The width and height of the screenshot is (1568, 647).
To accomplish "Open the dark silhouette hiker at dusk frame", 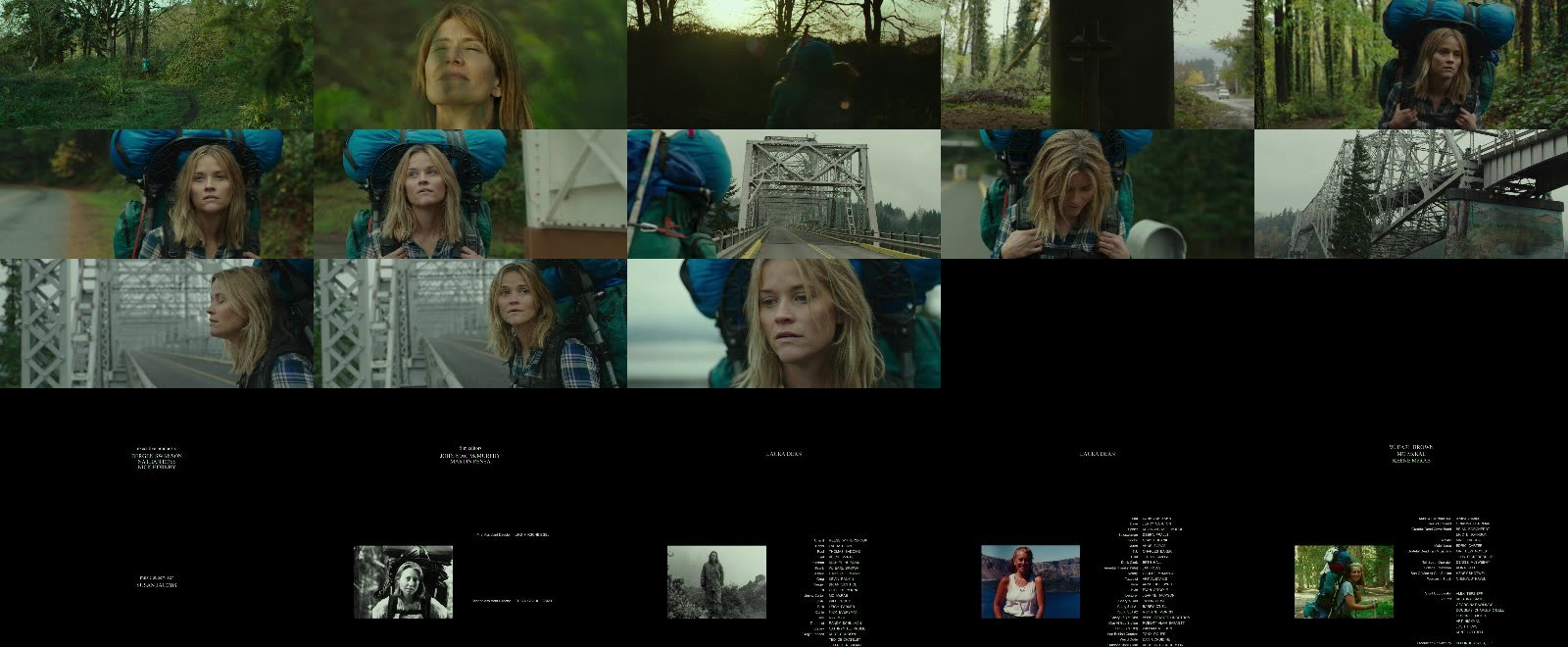I will tap(784, 65).
